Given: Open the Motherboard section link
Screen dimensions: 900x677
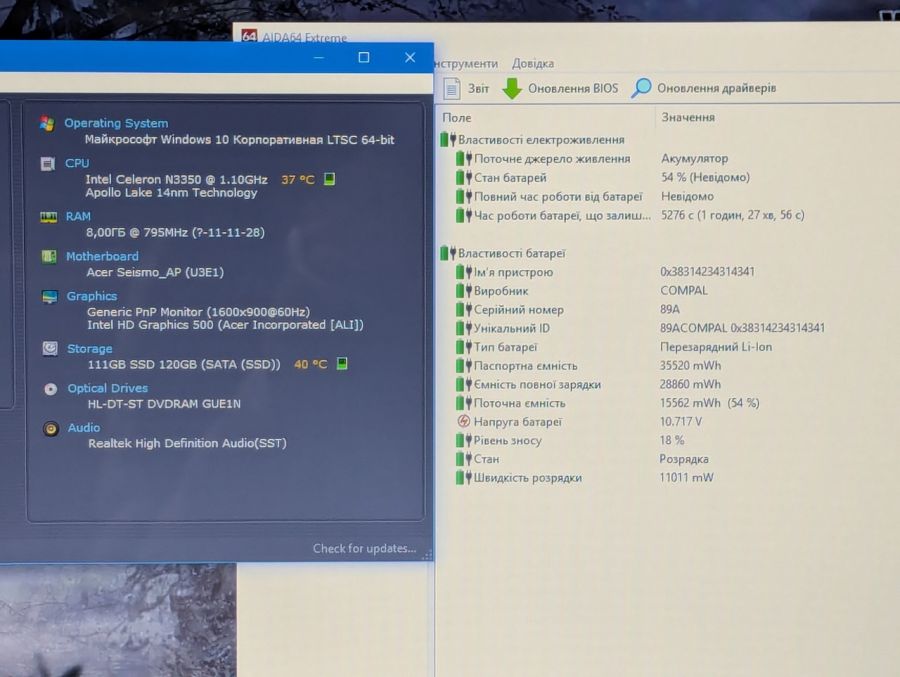Looking at the screenshot, I should [x=102, y=257].
